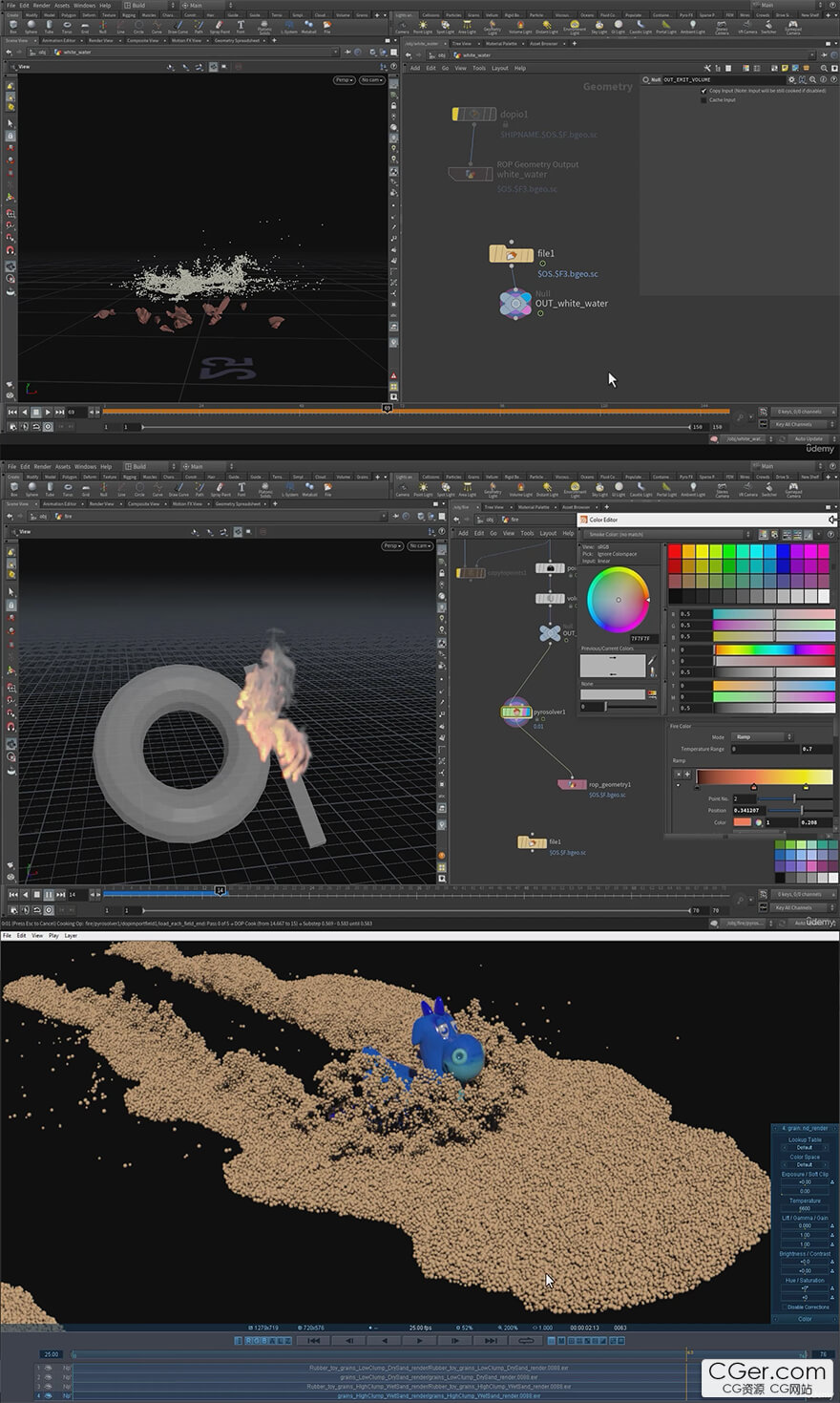Switch to Geometry Spreadsheet tab in white_water window
Viewport: 840px width, 1403px height.
tap(238, 41)
